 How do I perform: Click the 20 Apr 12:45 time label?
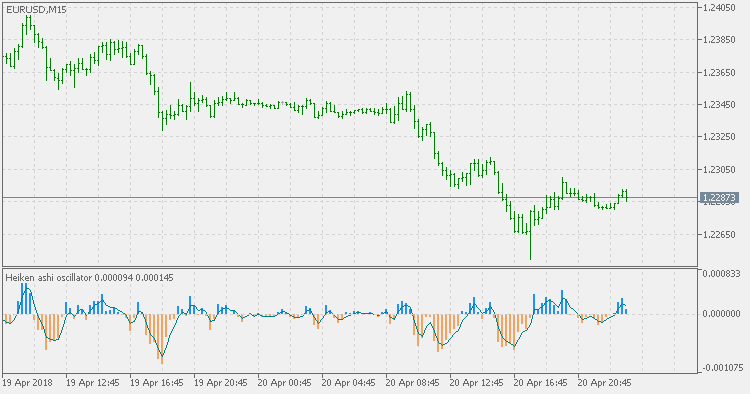pyautogui.click(x=477, y=383)
